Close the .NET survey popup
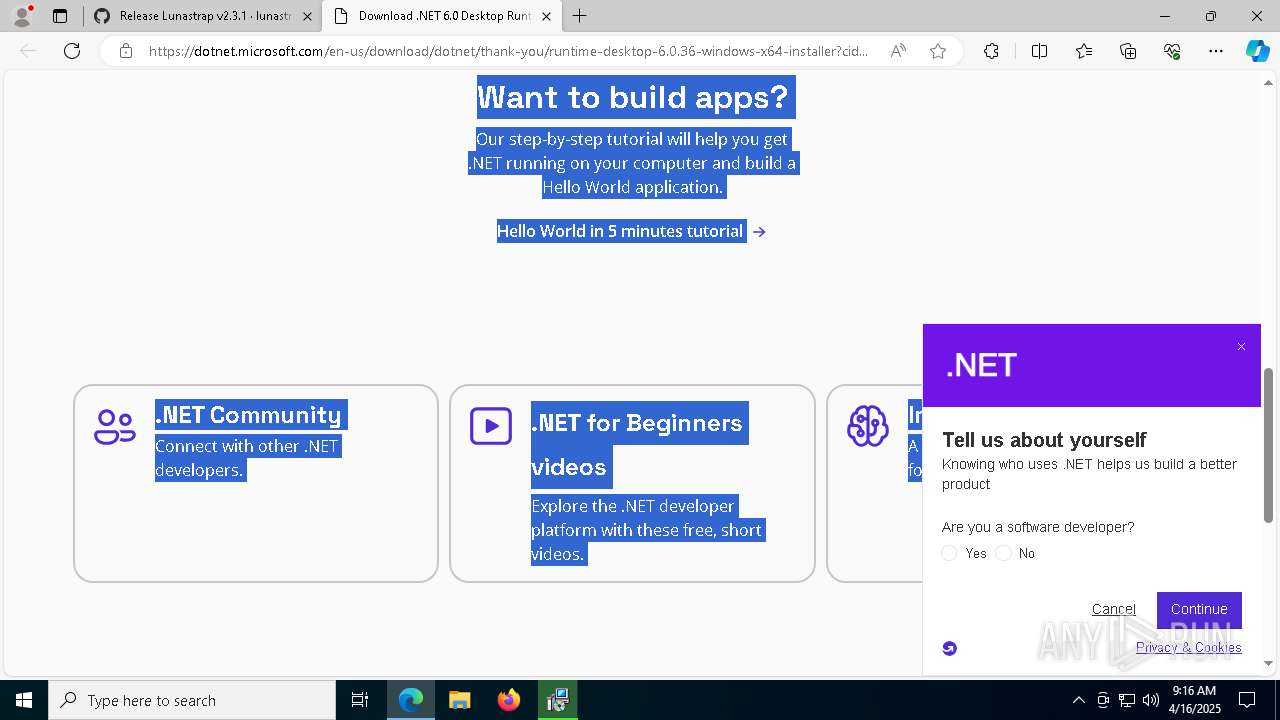This screenshot has width=1280, height=720. coord(1241,347)
